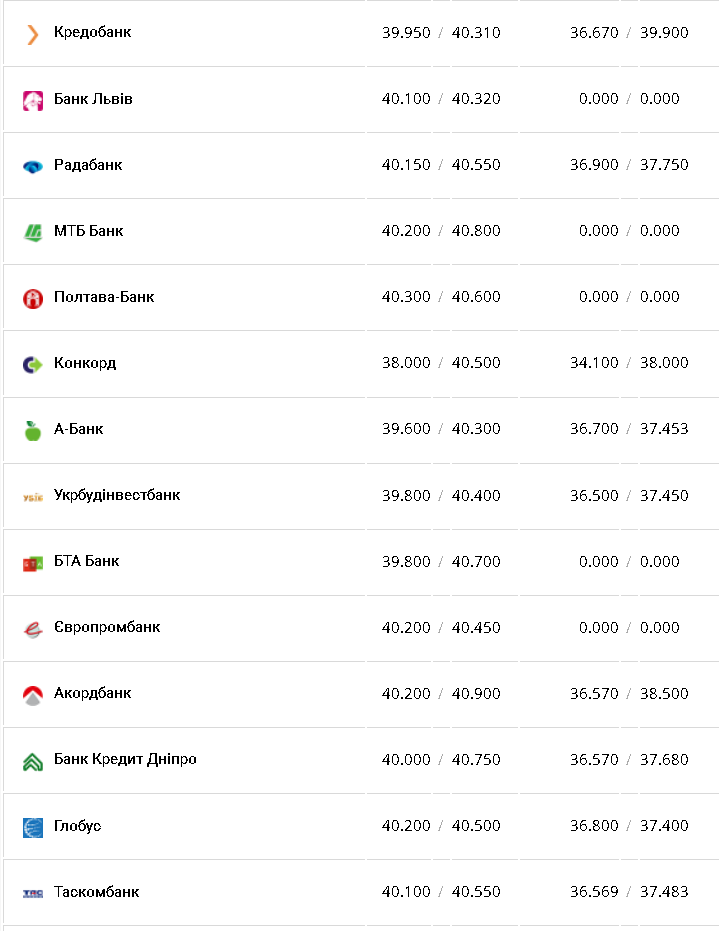The width and height of the screenshot is (719, 931).
Task: Open the Укрбудінвестбанк bank link
Action: [x=117, y=495]
